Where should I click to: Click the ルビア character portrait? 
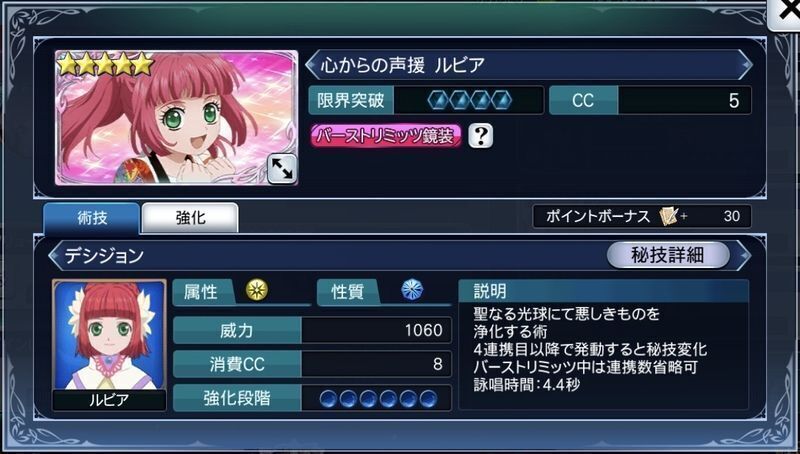click(109, 335)
